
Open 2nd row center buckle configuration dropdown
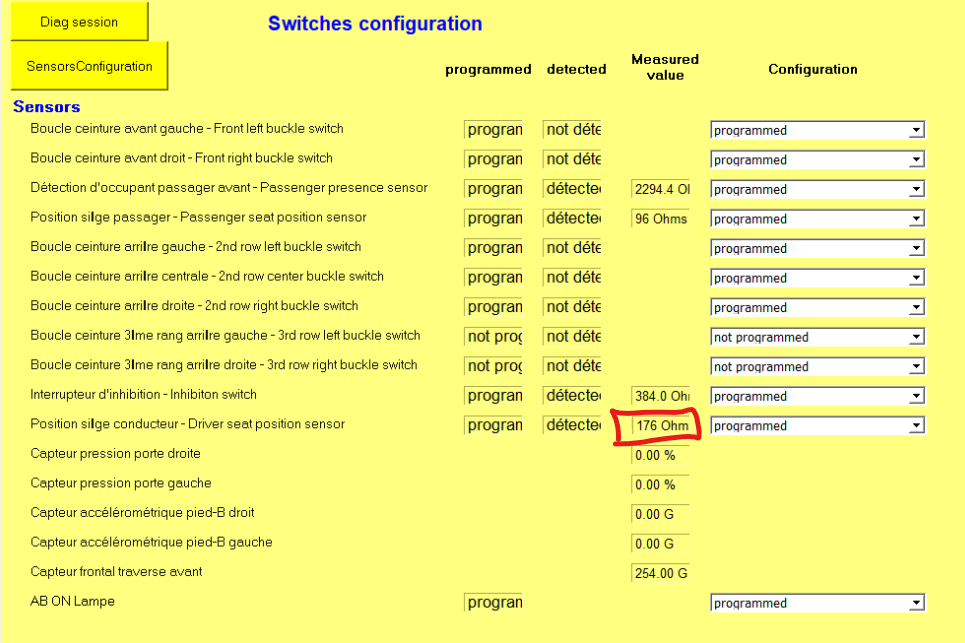915,278
